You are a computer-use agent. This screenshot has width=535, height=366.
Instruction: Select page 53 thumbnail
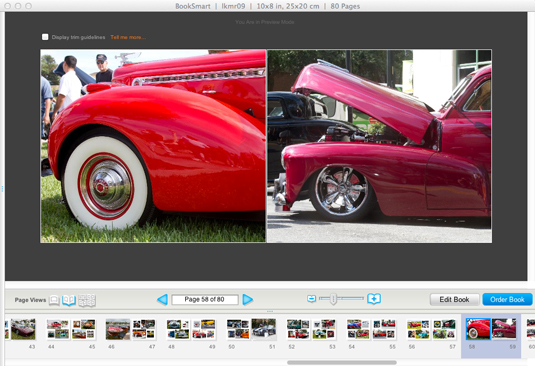click(x=324, y=329)
